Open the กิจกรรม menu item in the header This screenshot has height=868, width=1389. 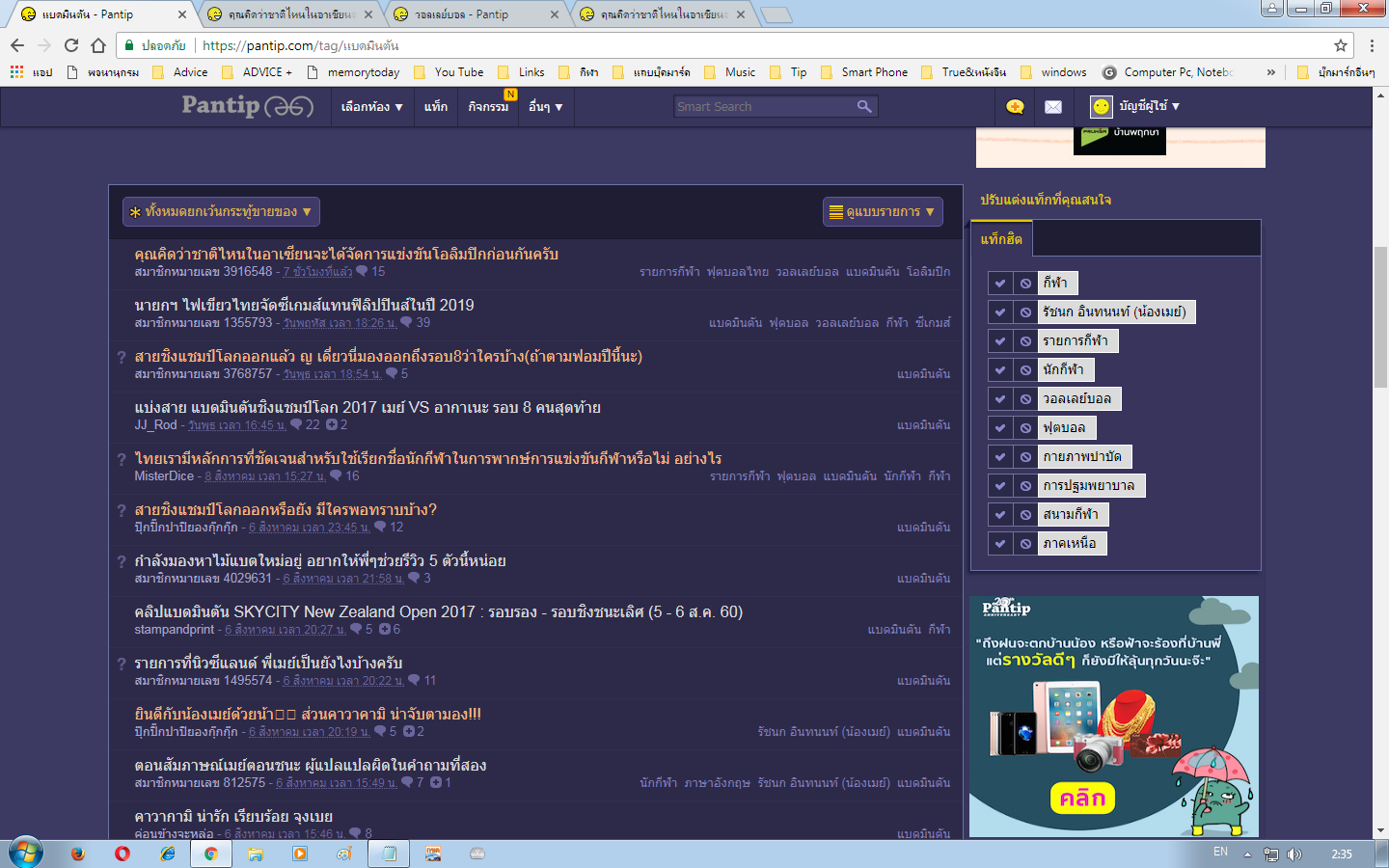[488, 107]
